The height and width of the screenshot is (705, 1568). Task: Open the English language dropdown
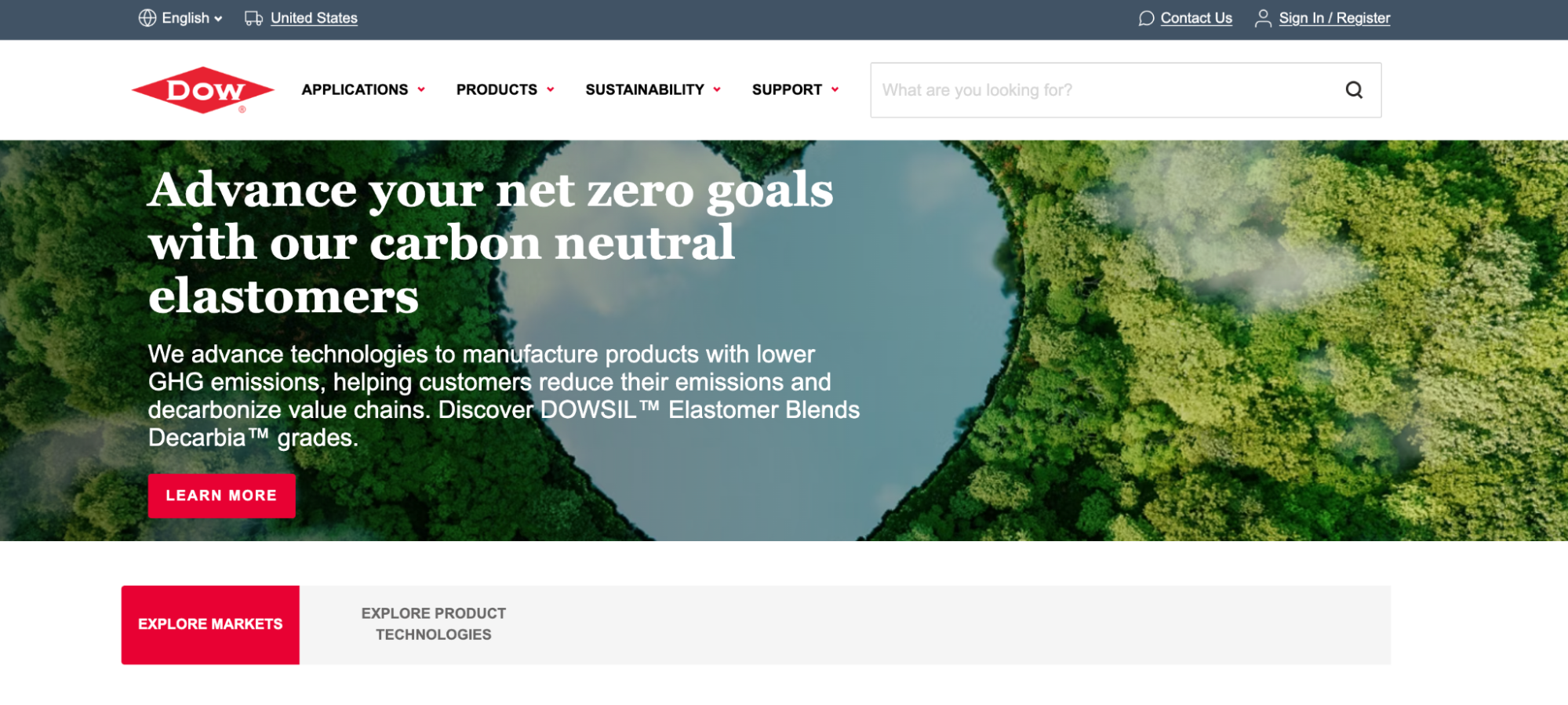[x=192, y=18]
